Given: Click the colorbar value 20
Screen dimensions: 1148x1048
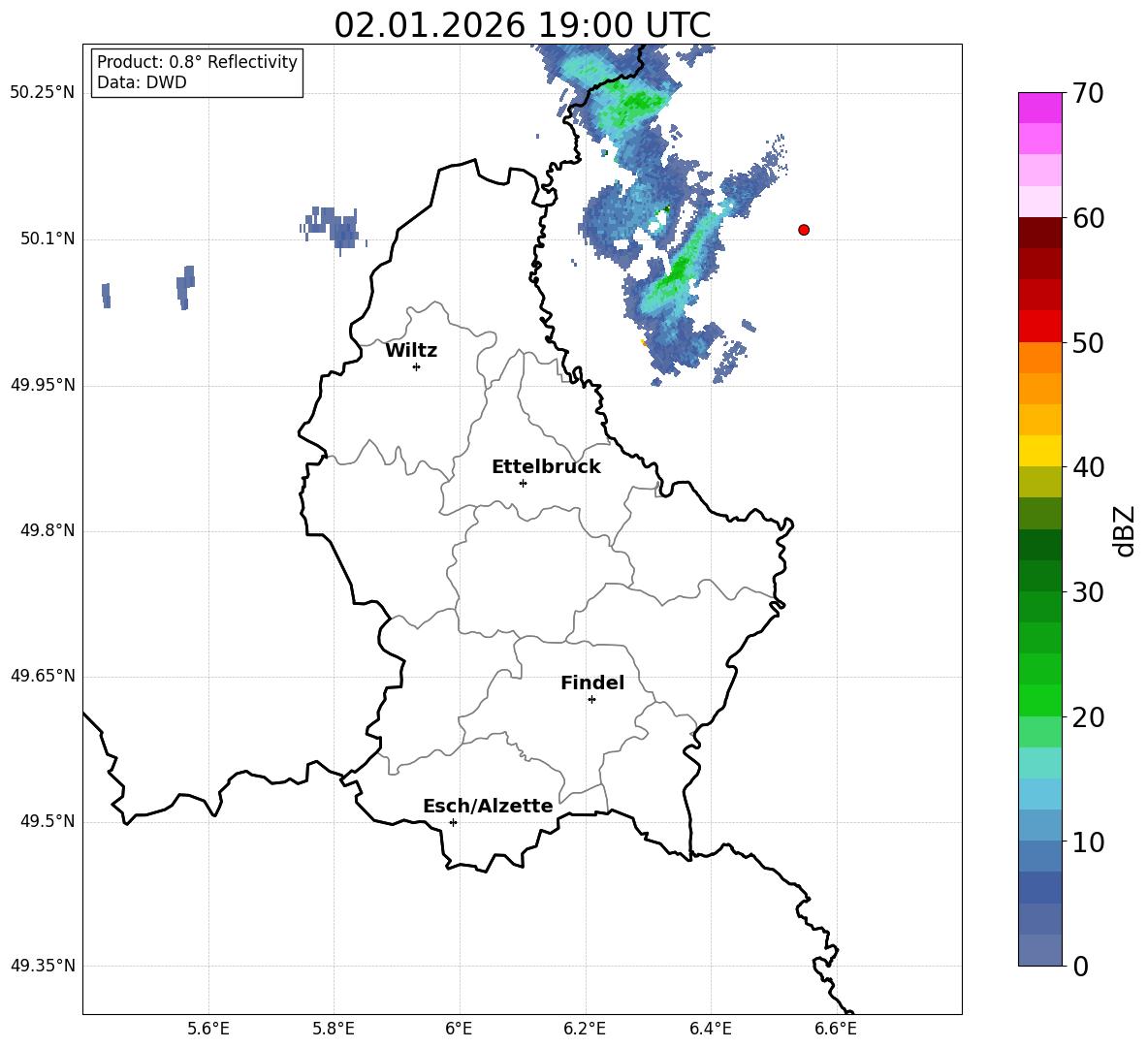Looking at the screenshot, I should tap(1088, 717).
